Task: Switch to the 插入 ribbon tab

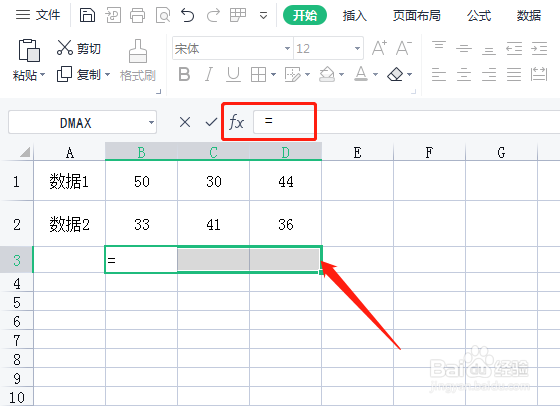Action: (x=354, y=15)
